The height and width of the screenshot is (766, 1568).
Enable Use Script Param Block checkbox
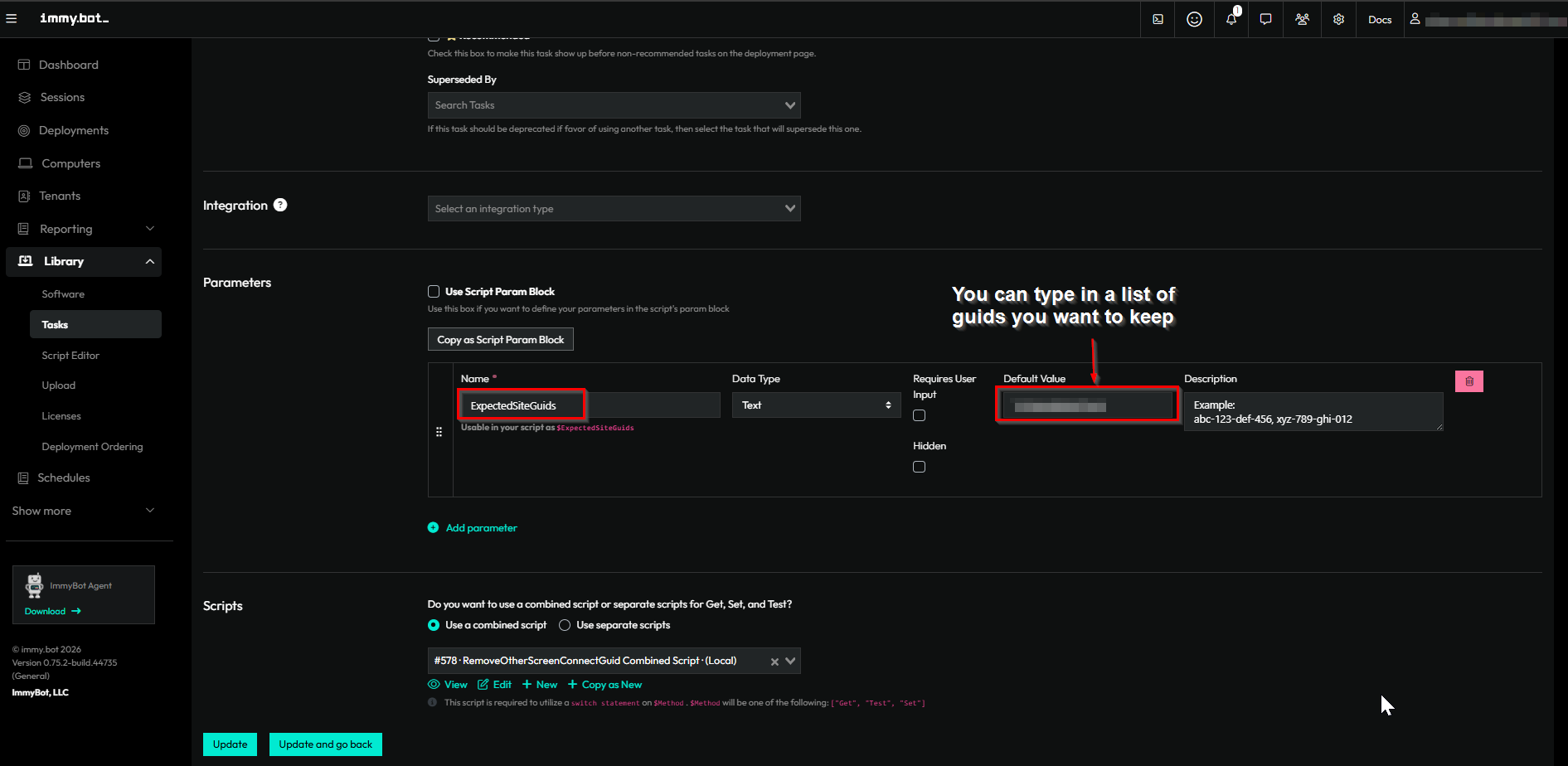(x=434, y=292)
